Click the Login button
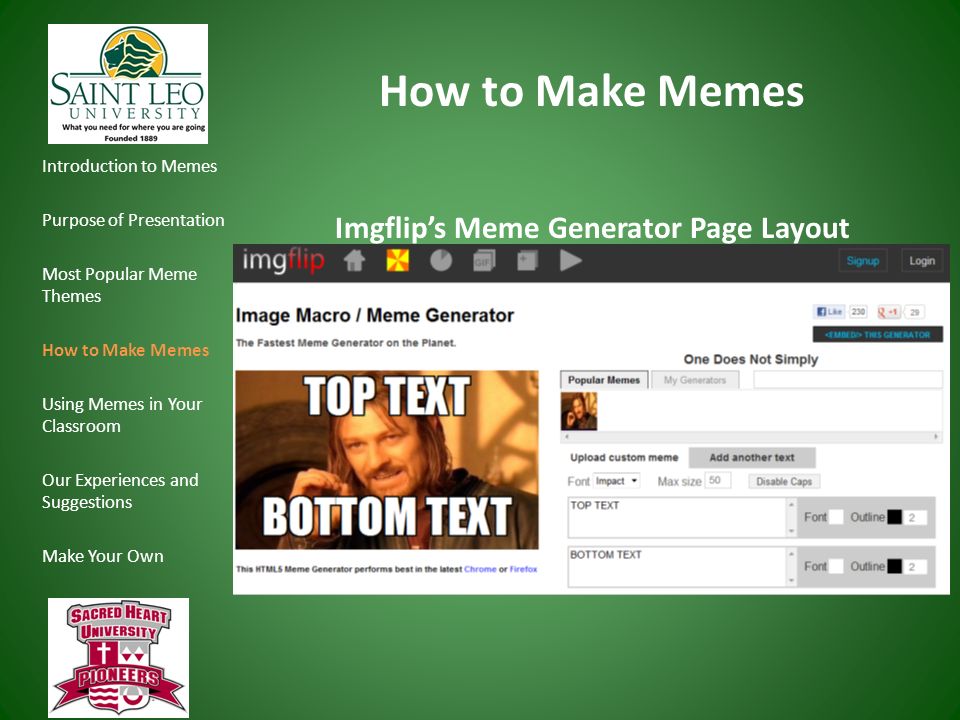Image resolution: width=960 pixels, height=720 pixels. (x=921, y=261)
